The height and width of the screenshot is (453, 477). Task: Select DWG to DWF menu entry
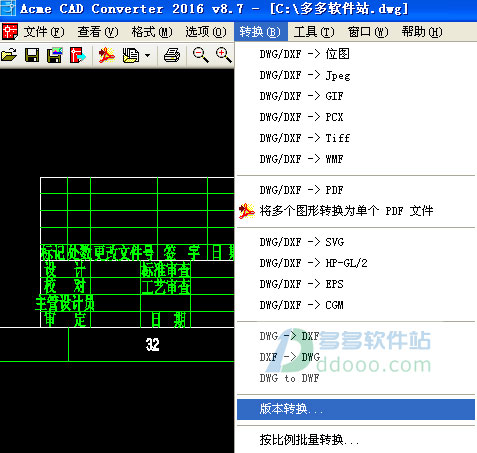point(356,378)
